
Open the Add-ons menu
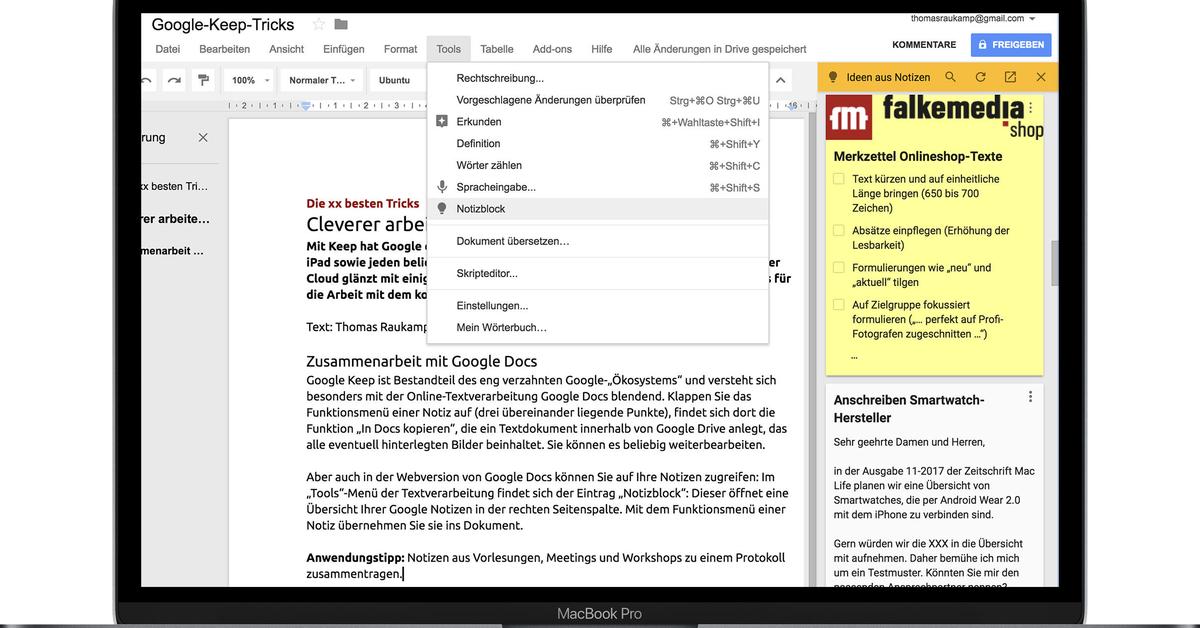pos(552,49)
